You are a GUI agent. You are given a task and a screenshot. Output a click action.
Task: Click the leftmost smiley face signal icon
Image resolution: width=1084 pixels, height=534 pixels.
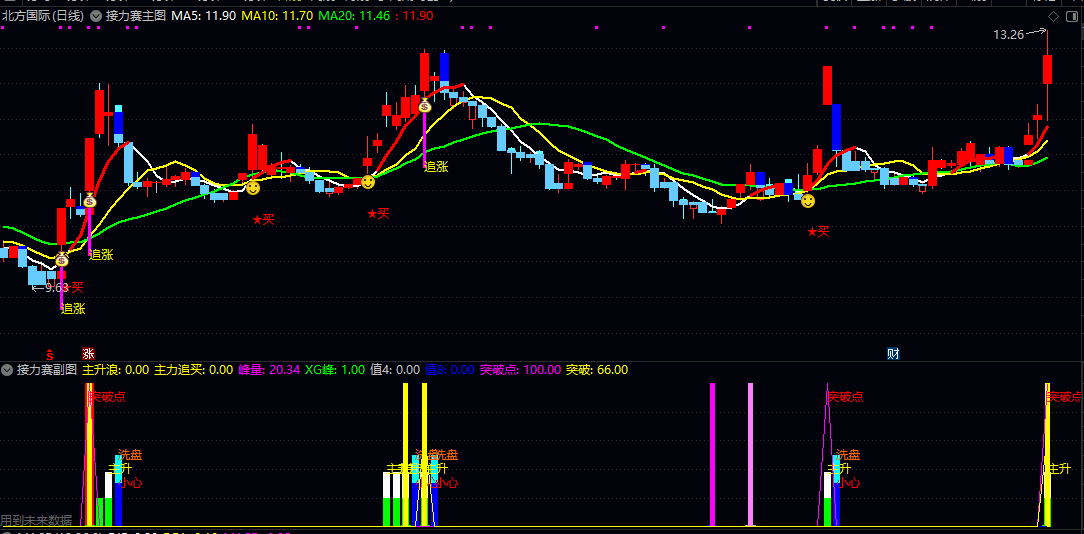(253, 187)
